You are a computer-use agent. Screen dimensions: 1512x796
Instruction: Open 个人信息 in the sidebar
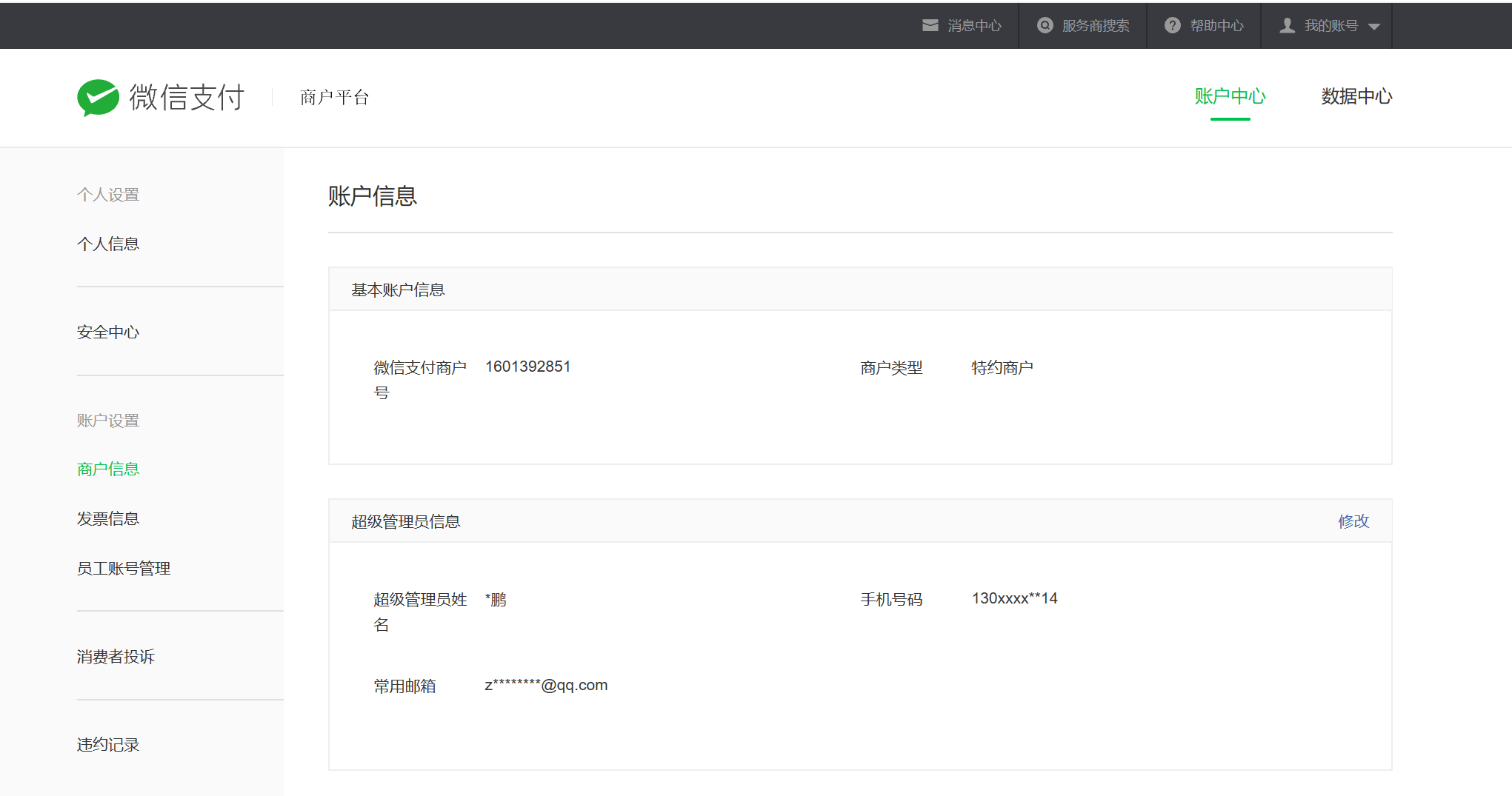click(108, 244)
